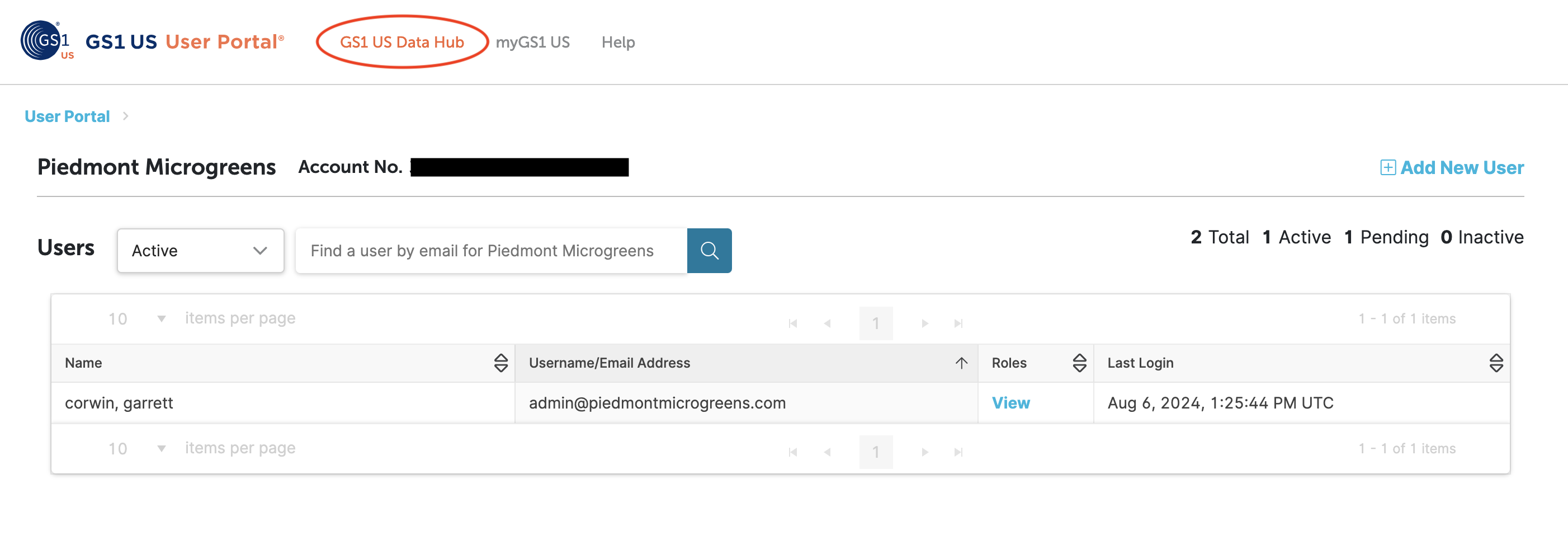Viewport: 1568px width, 535px height.
Task: Toggle the ascending sort arrow on Username/Email Address
Action: click(x=961, y=363)
